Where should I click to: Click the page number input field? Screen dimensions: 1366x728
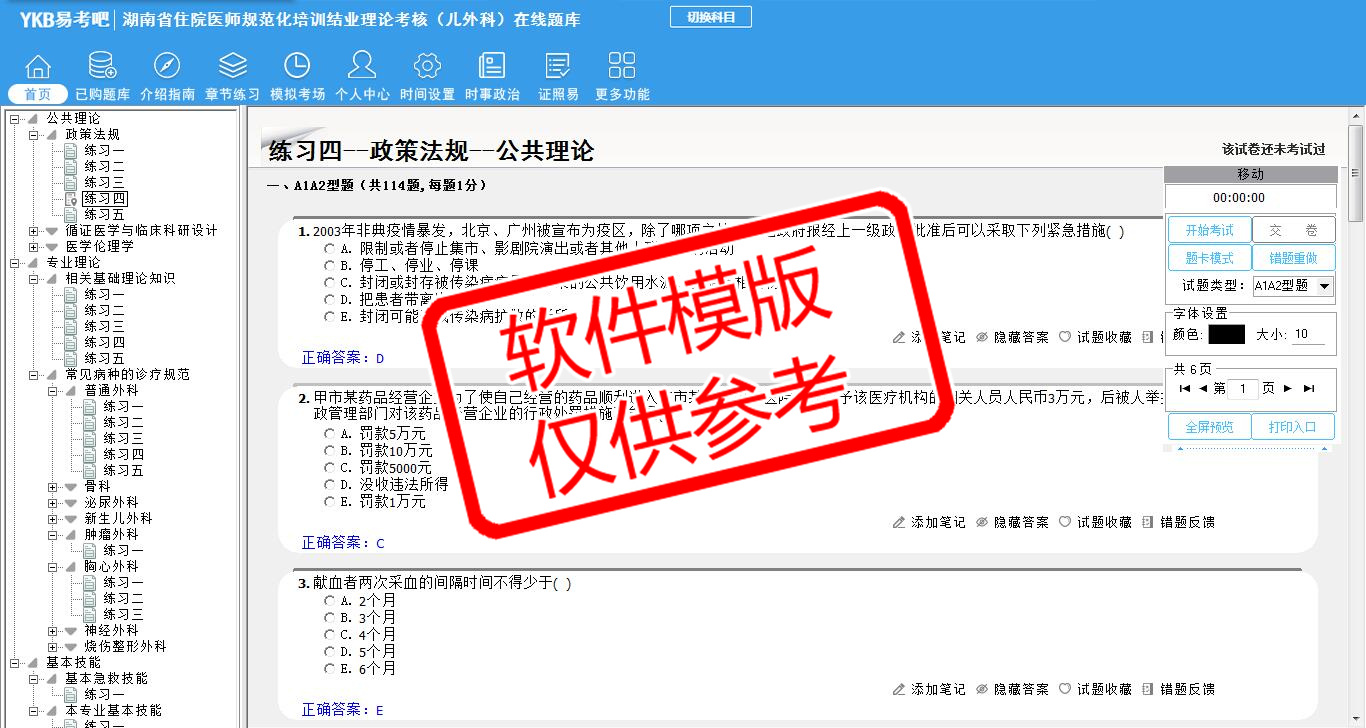[x=1242, y=389]
